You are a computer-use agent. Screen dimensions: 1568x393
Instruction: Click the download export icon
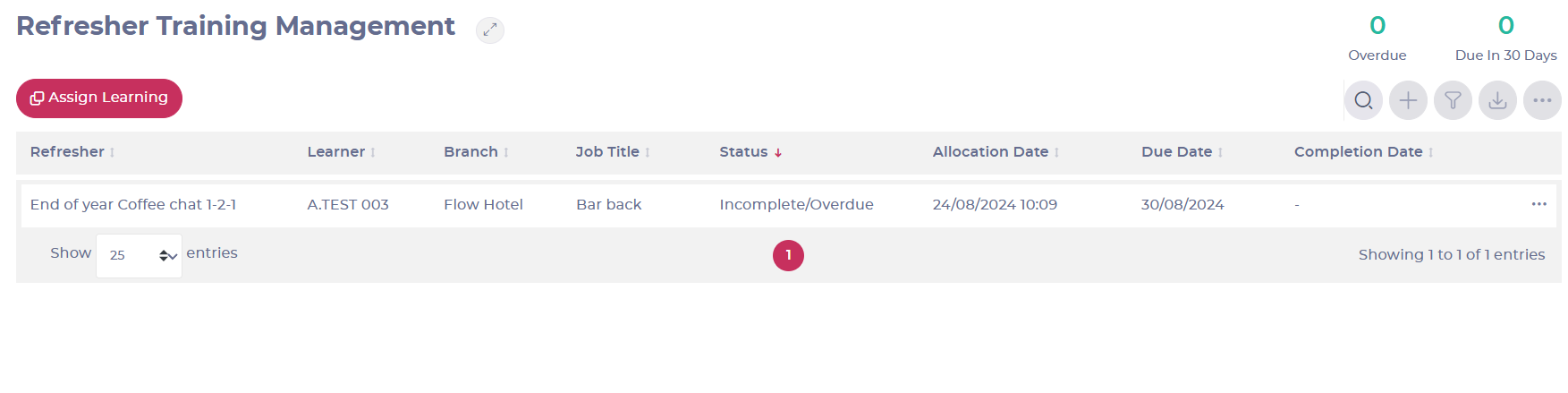pos(1497,100)
